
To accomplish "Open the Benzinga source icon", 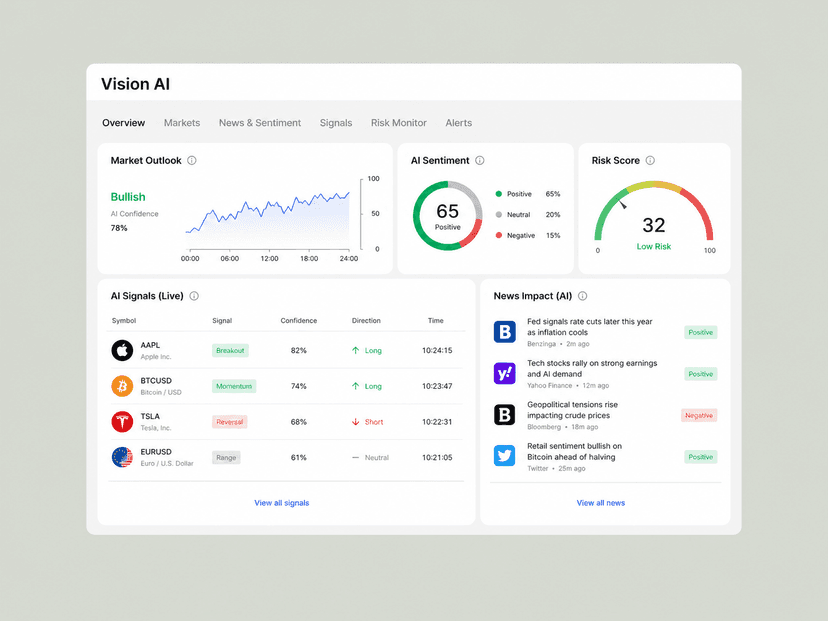I will tap(504, 332).
